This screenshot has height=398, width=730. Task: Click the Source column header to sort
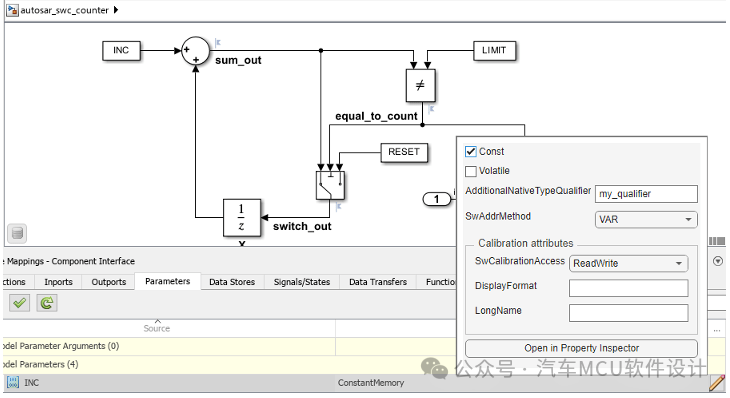pyautogui.click(x=157, y=328)
